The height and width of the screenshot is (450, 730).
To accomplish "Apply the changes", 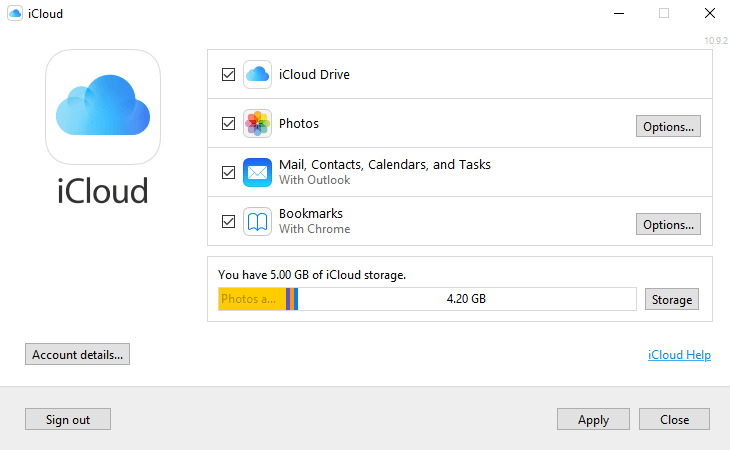I will pyautogui.click(x=593, y=419).
